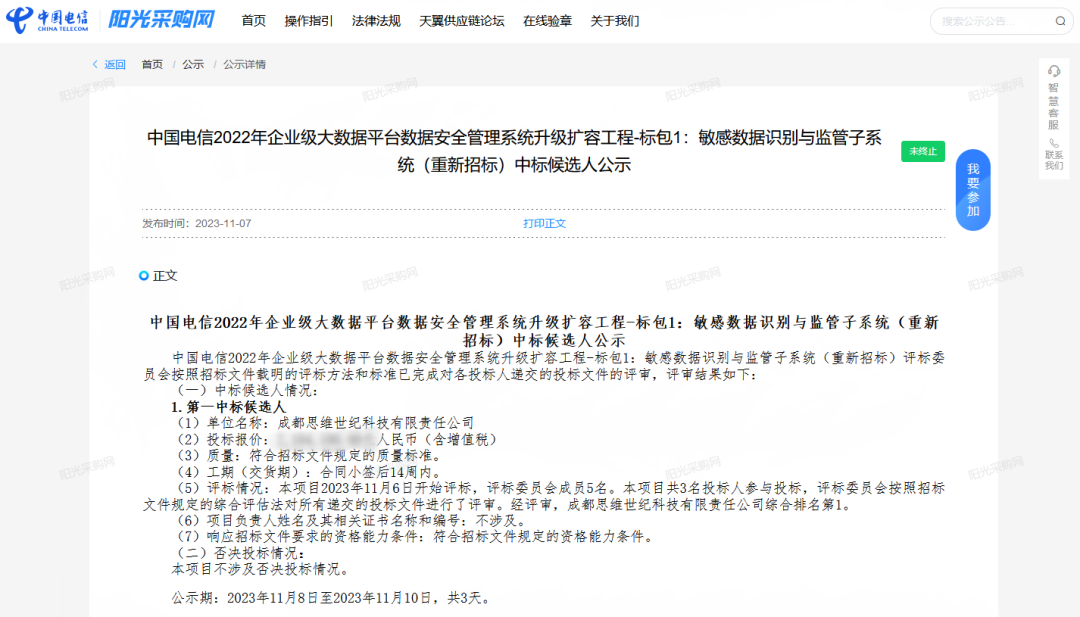Click the search magnifier icon
This screenshot has width=1080, height=617.
(x=1060, y=21)
